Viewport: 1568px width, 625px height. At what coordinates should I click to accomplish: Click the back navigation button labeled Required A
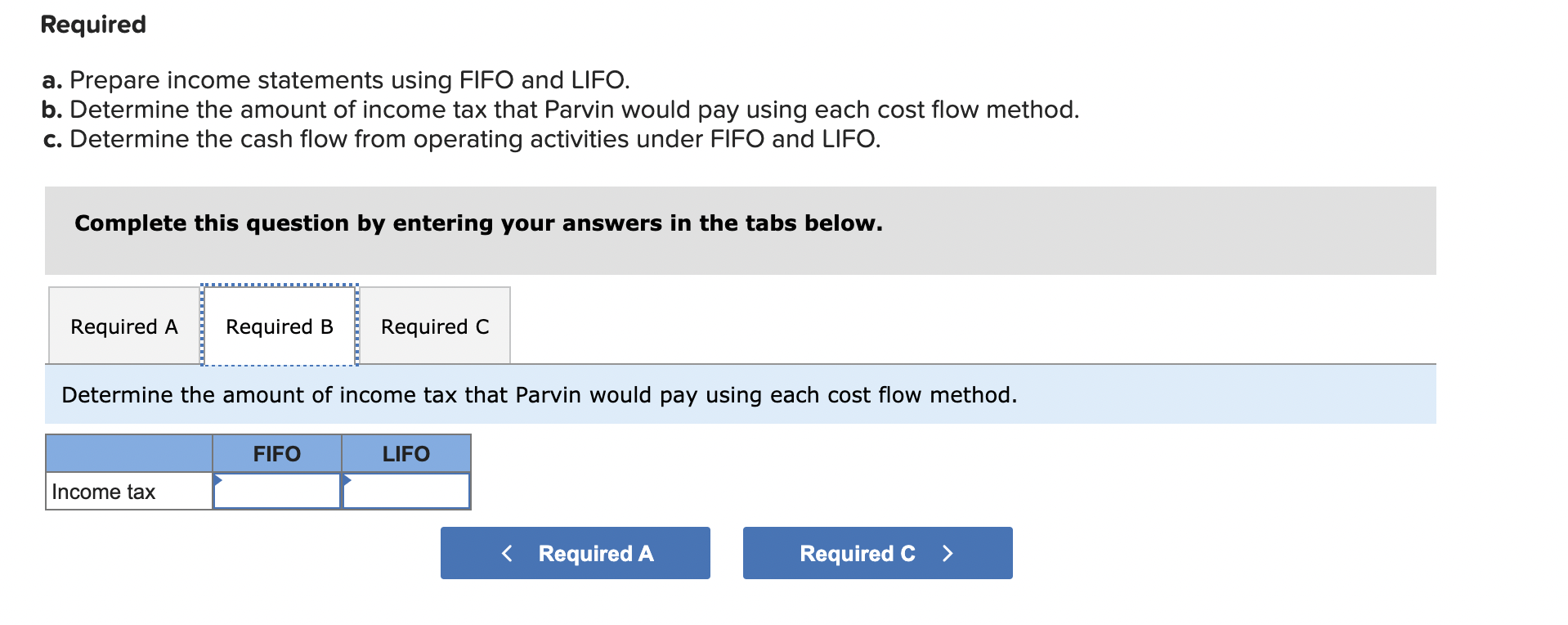[x=575, y=552]
